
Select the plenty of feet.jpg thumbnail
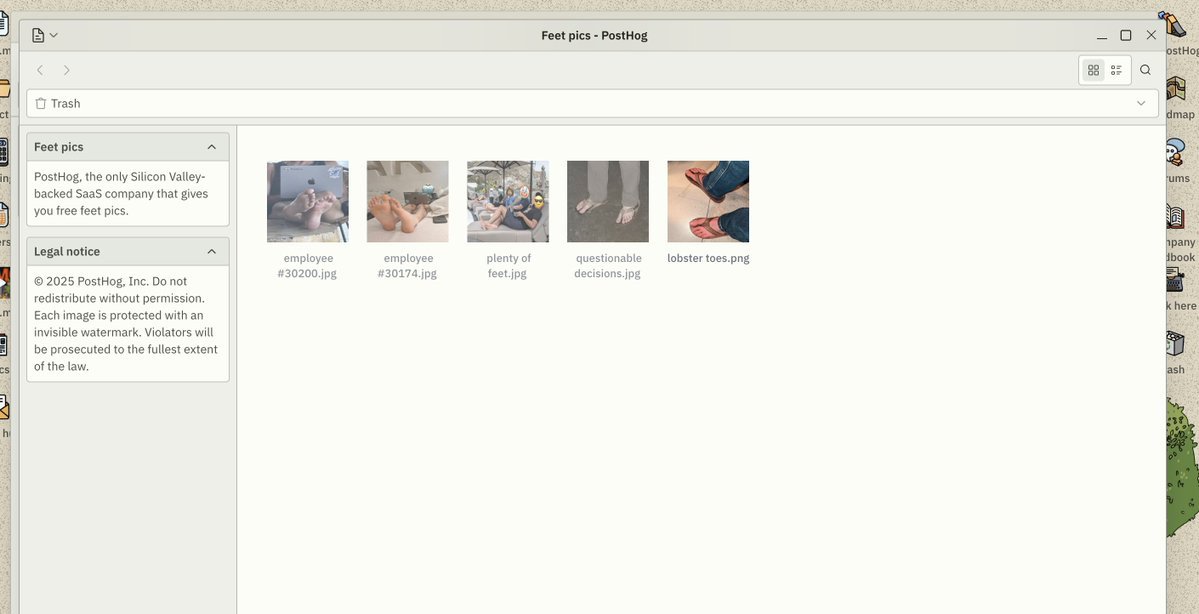tap(508, 201)
